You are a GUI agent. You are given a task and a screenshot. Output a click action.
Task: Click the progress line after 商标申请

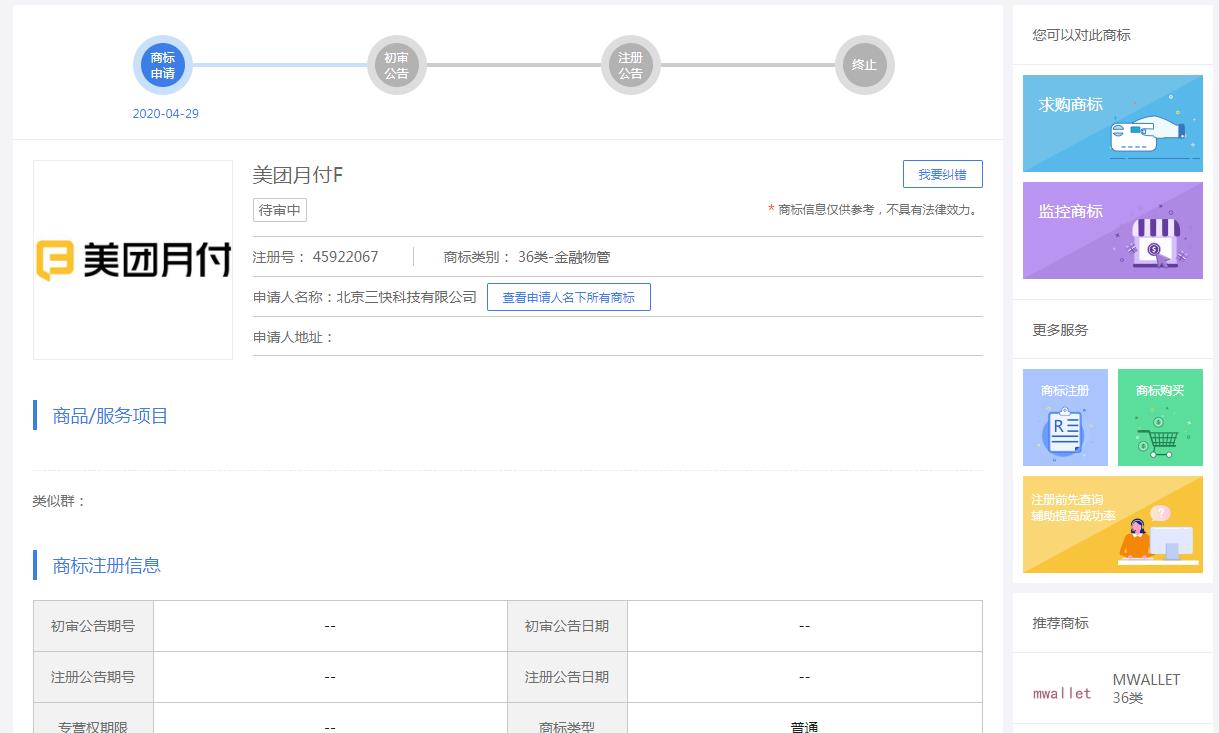(280, 65)
